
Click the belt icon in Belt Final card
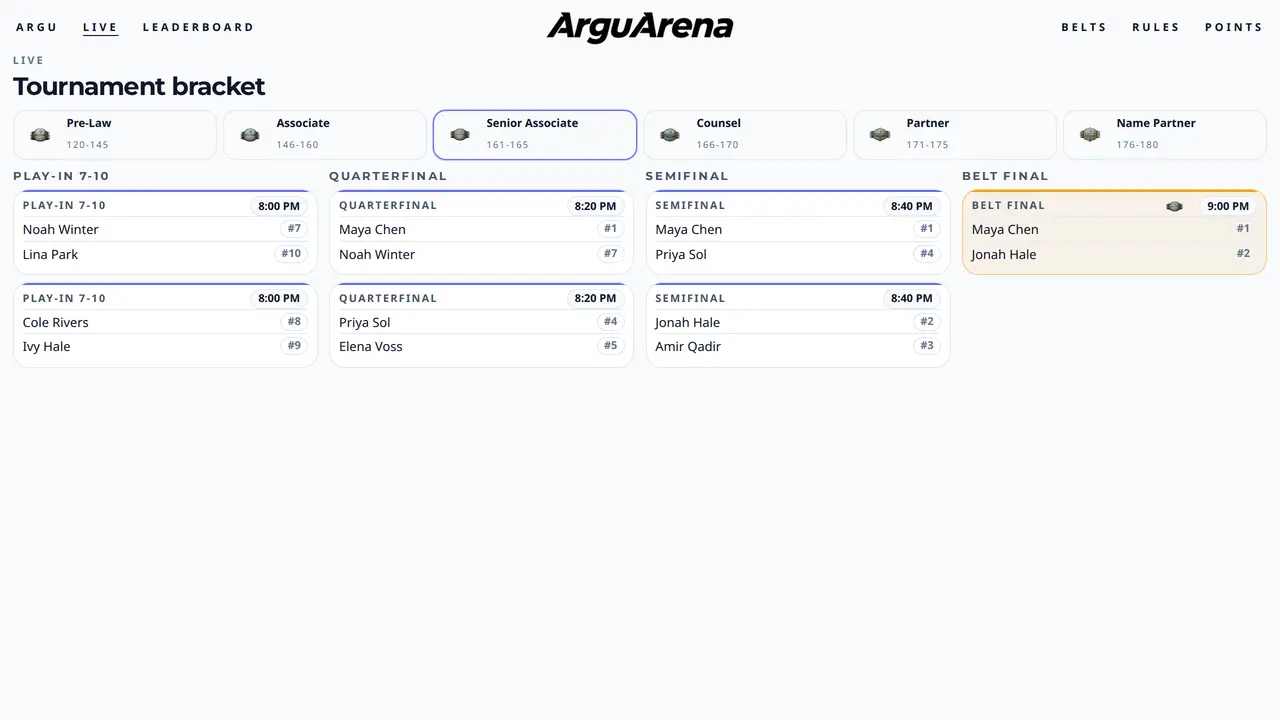coord(1174,207)
